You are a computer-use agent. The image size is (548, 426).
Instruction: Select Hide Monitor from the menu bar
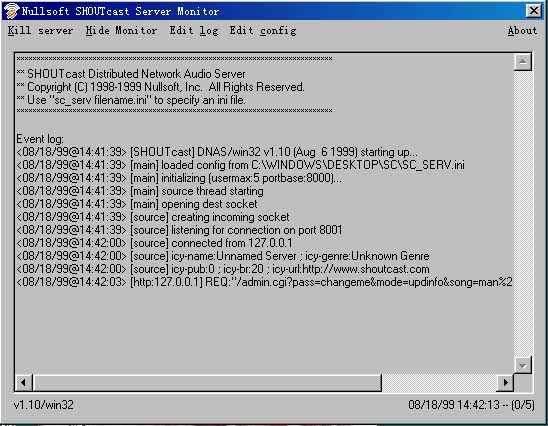(121, 31)
